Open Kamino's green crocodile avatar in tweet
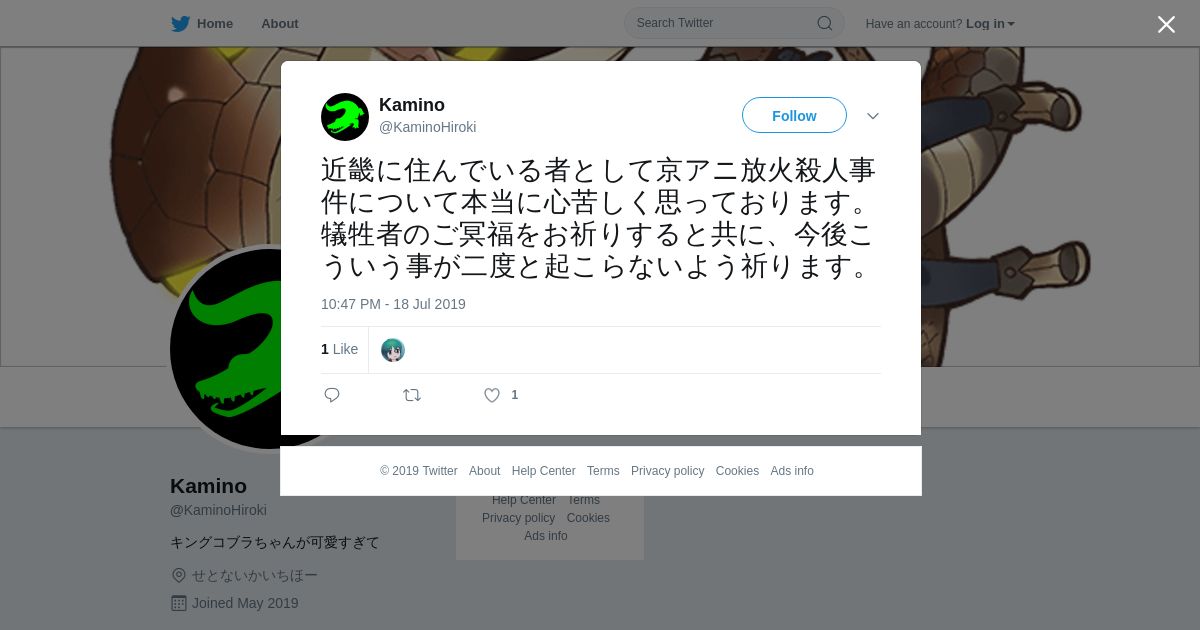The image size is (1200, 630). (345, 117)
